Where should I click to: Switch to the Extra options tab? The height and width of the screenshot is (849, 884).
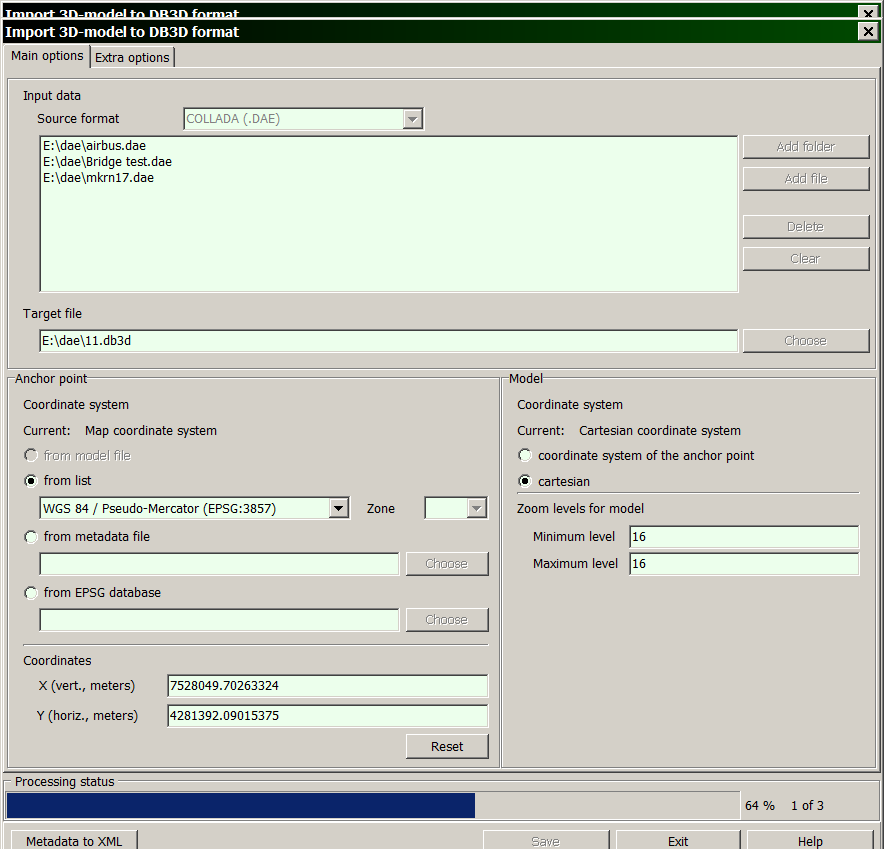[x=132, y=58]
